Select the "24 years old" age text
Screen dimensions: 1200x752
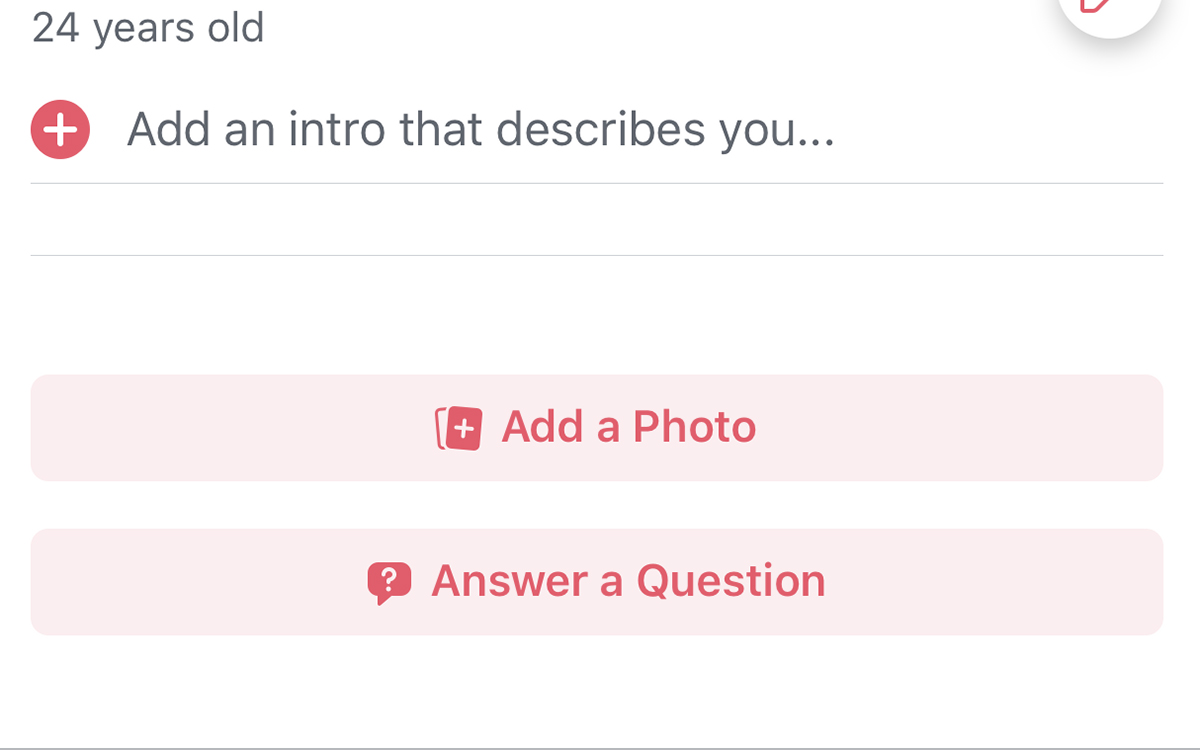(x=148, y=28)
